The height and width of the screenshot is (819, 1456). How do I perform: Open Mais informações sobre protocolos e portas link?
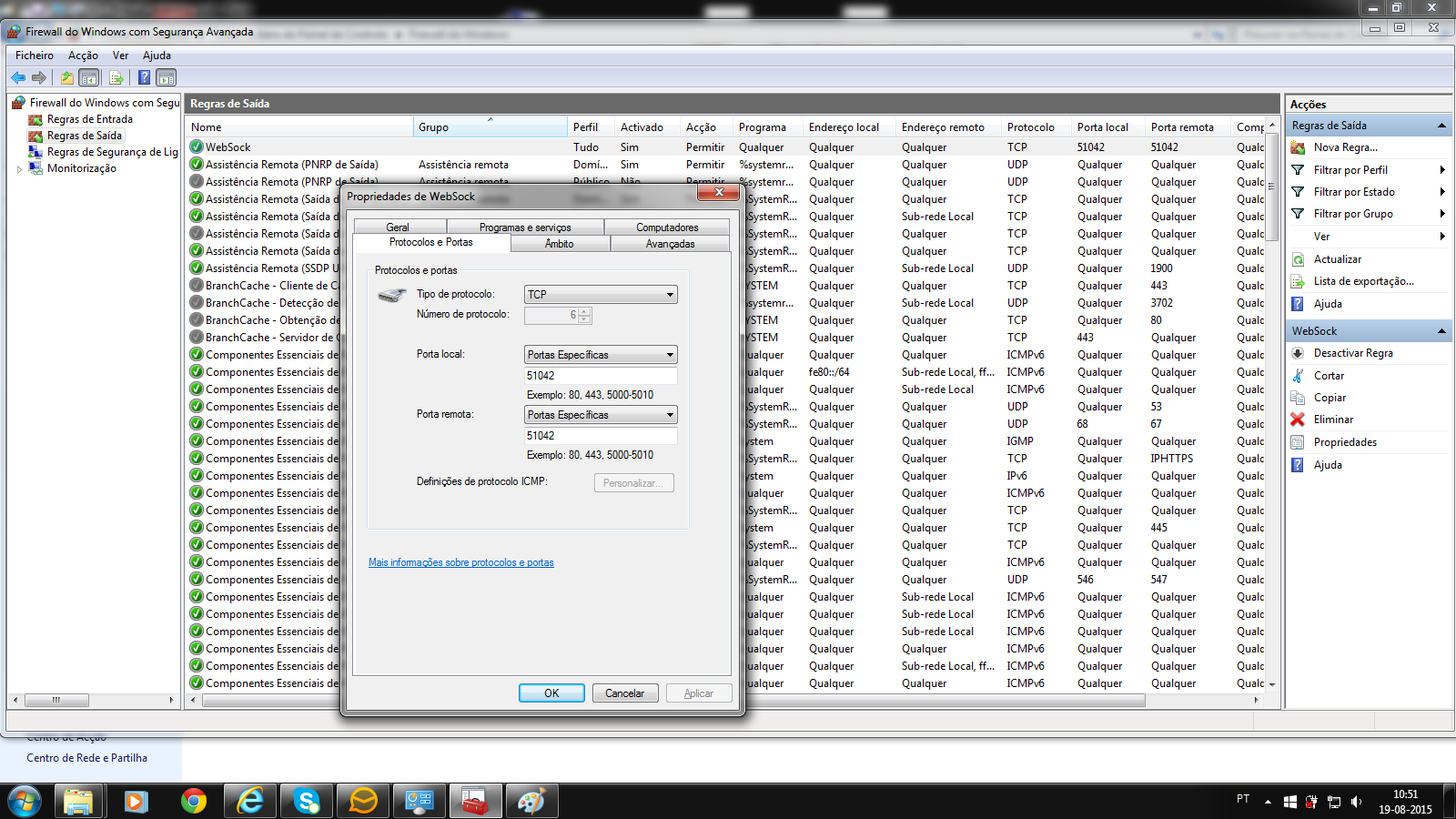point(461,562)
